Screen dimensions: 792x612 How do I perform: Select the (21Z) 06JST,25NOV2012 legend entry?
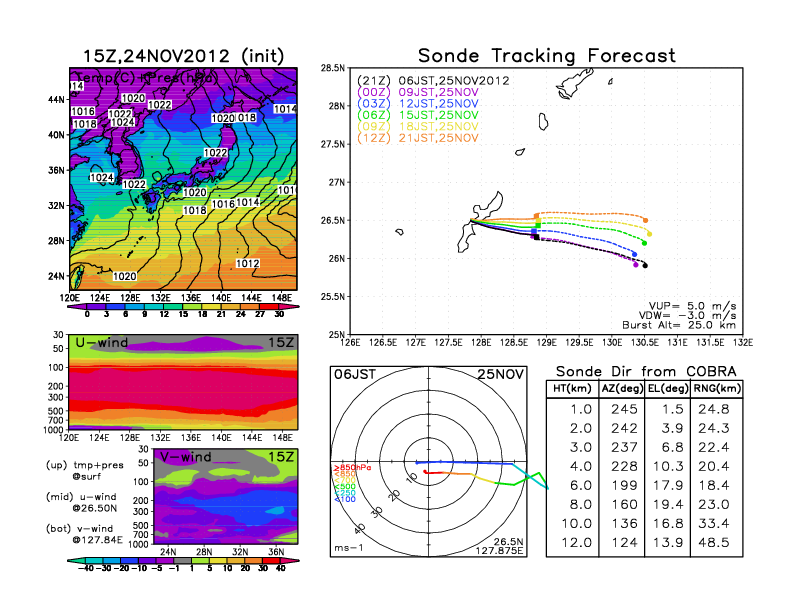coord(429,79)
